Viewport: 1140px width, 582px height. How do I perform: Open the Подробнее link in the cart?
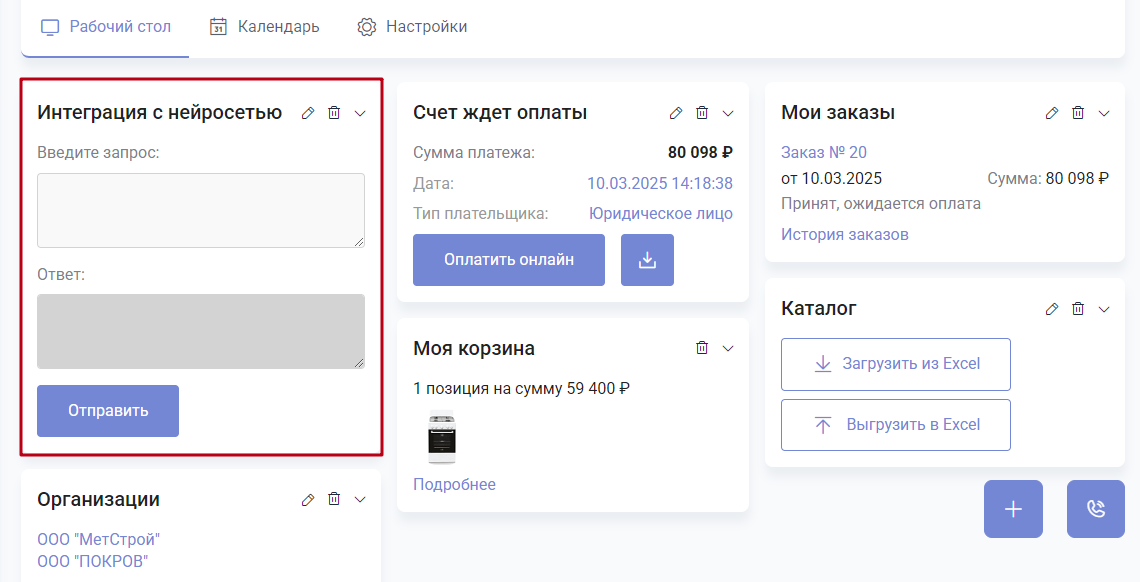click(x=454, y=485)
